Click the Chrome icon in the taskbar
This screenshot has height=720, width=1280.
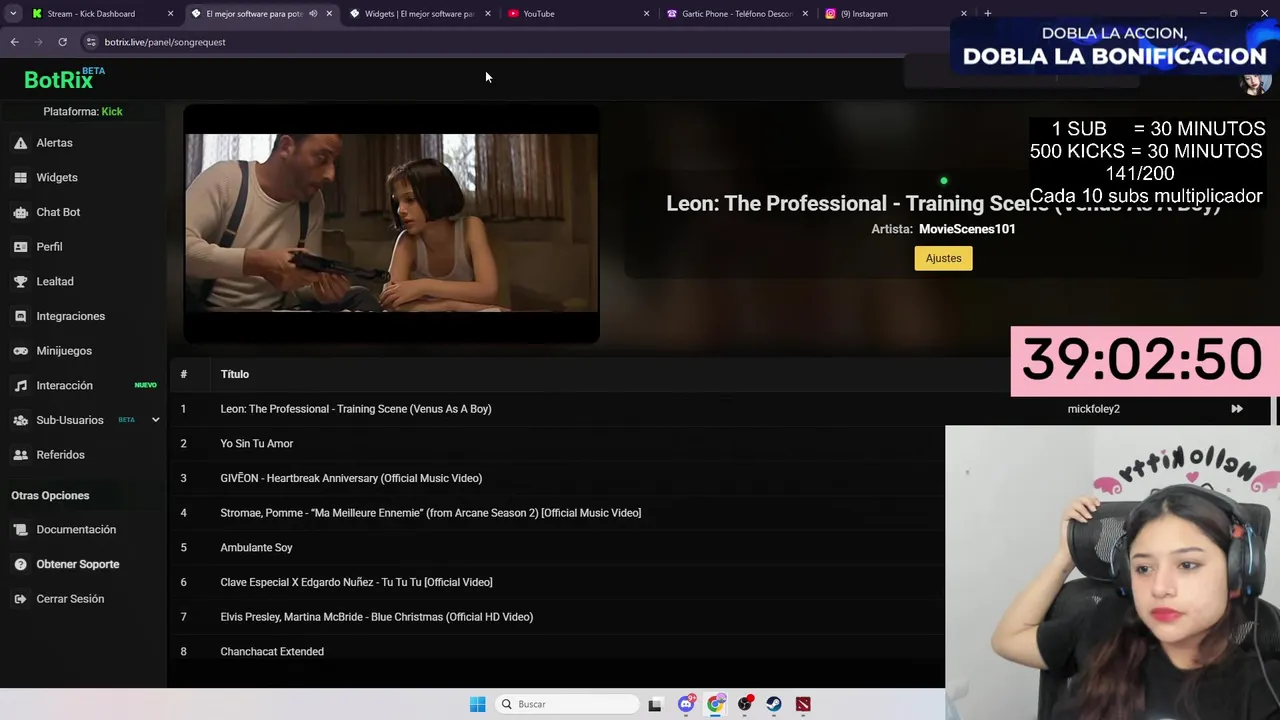coord(716,704)
